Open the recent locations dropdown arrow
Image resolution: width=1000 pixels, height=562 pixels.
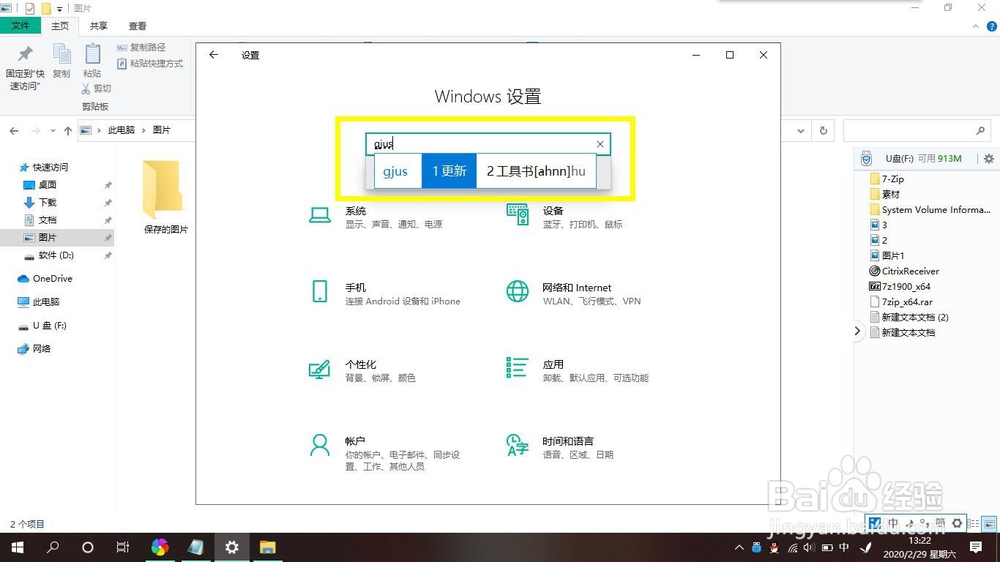click(x=52, y=131)
